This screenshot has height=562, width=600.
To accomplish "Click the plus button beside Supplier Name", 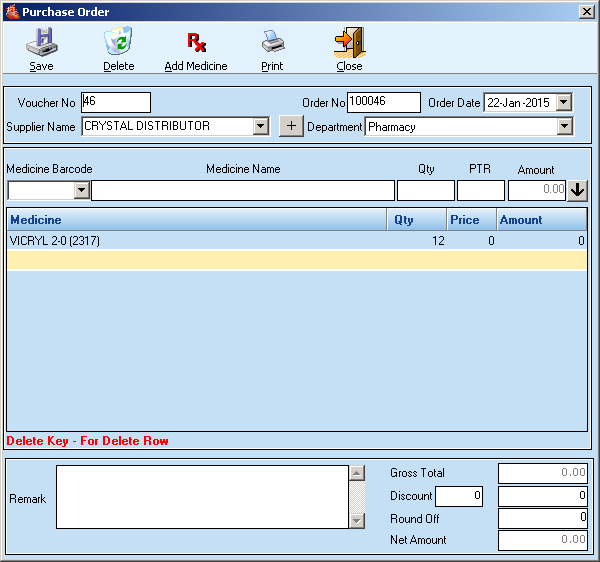I will (x=290, y=126).
